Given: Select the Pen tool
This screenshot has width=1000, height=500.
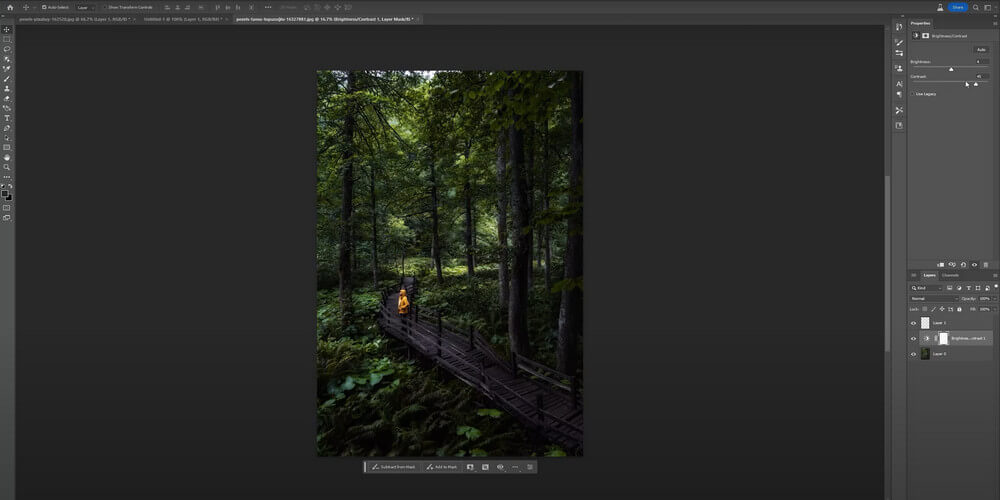Looking at the screenshot, I should point(6,128).
